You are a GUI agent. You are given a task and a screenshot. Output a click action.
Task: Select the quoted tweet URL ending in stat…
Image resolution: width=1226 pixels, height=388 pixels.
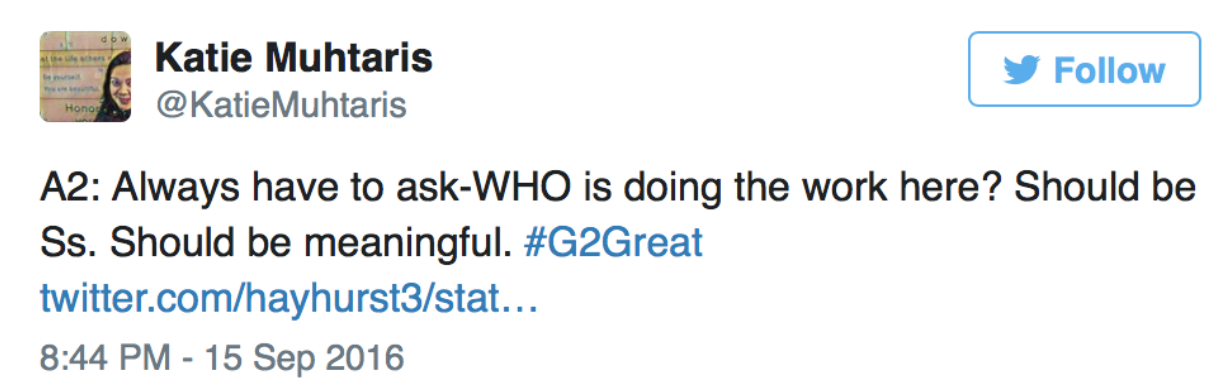point(289,298)
